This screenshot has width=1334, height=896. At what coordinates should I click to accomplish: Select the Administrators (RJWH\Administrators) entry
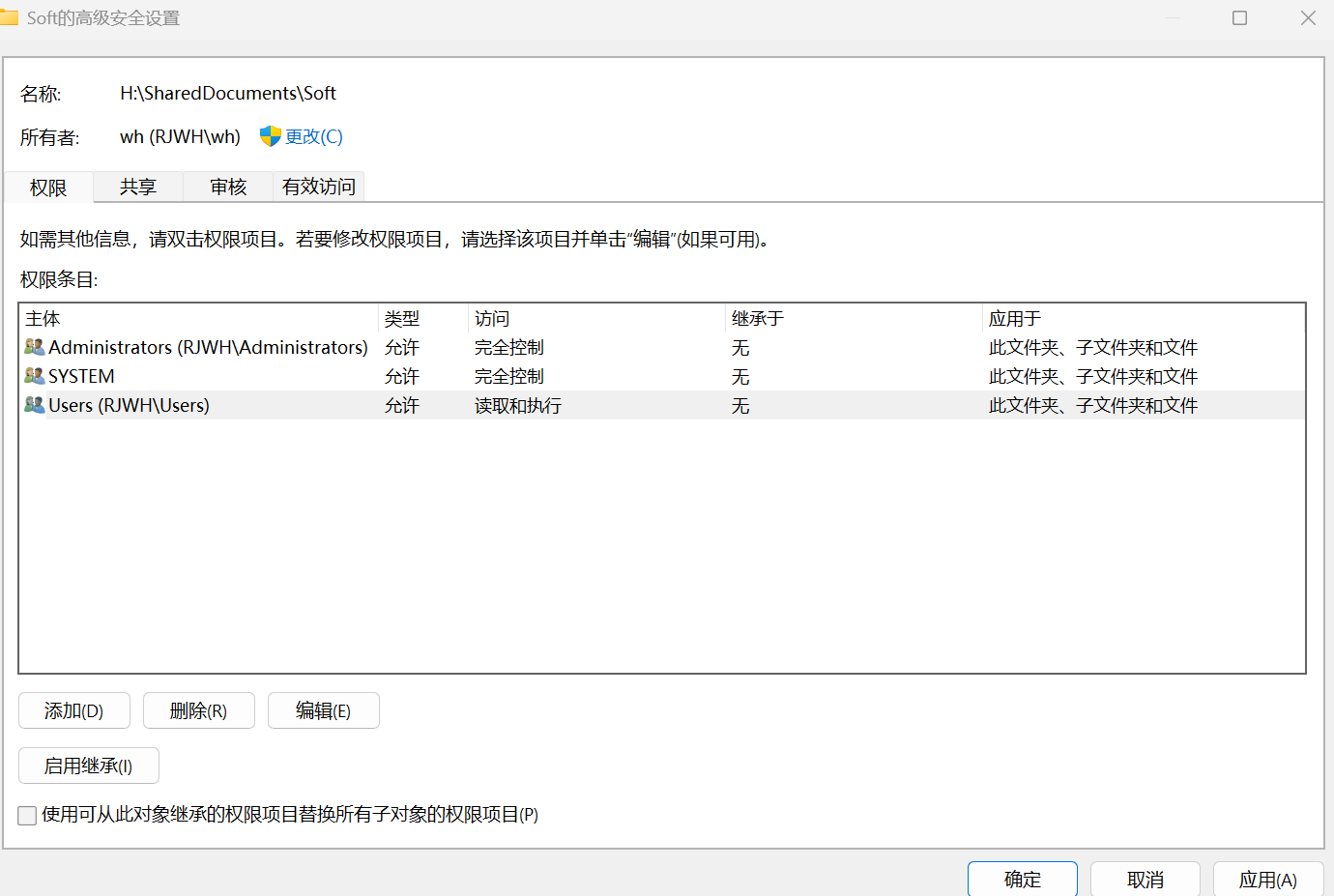point(662,347)
